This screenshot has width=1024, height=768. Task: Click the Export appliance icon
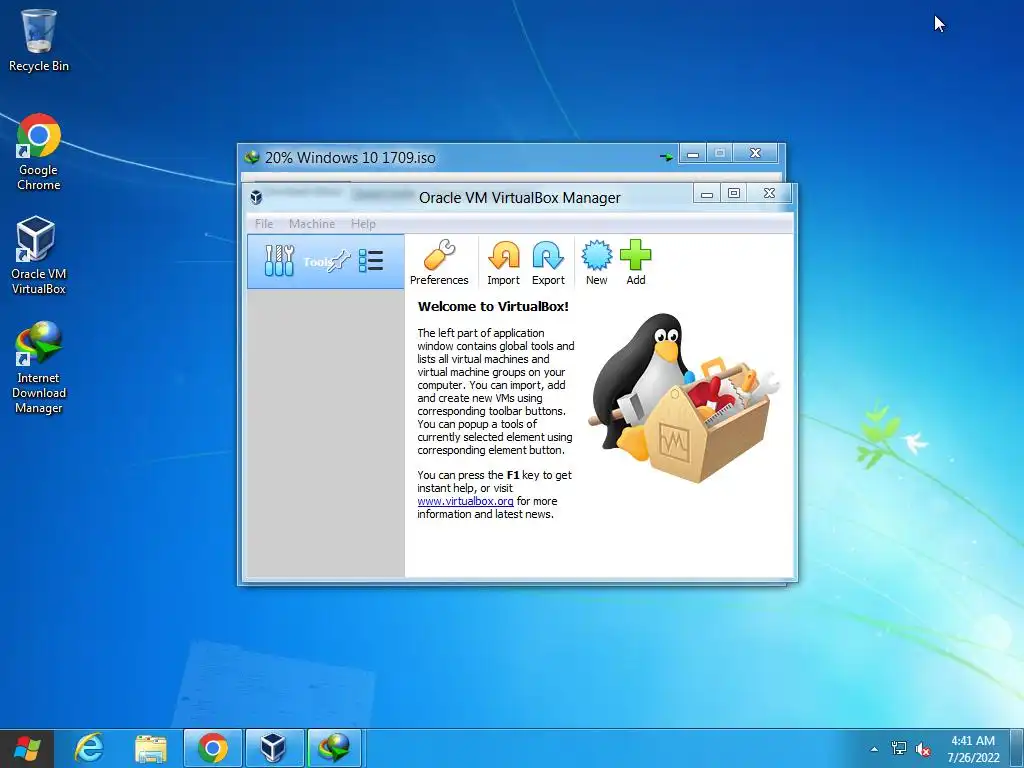[x=548, y=263]
